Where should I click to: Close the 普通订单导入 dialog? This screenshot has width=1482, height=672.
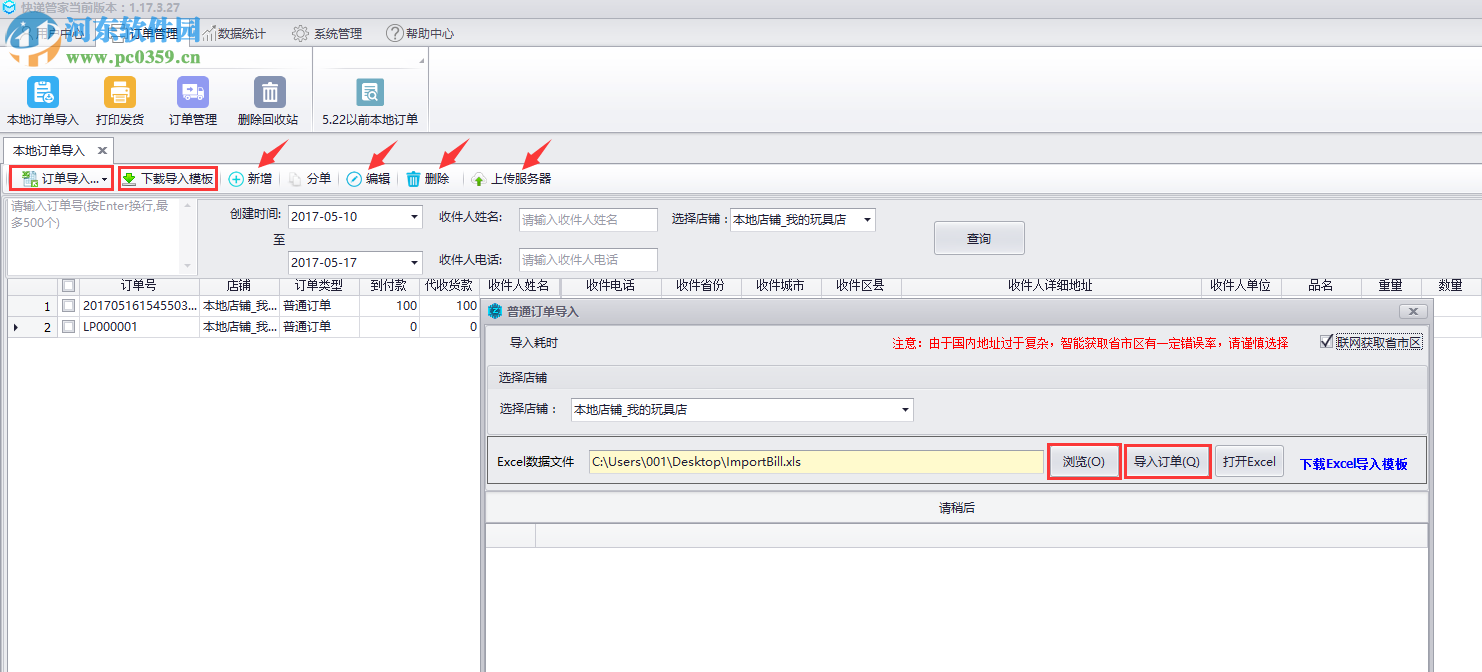click(1412, 311)
